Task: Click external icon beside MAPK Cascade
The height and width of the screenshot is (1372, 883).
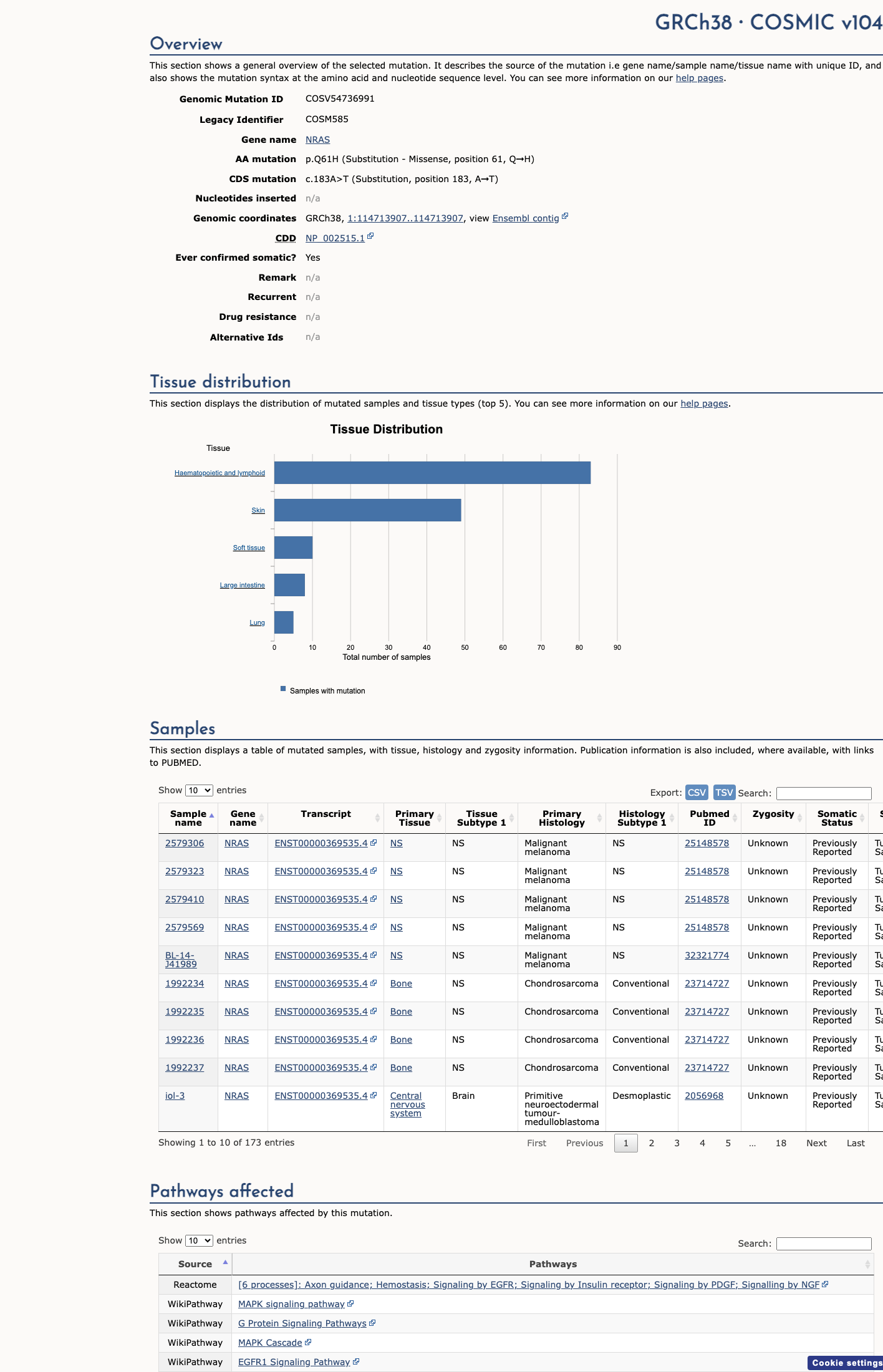Action: coord(308,1342)
